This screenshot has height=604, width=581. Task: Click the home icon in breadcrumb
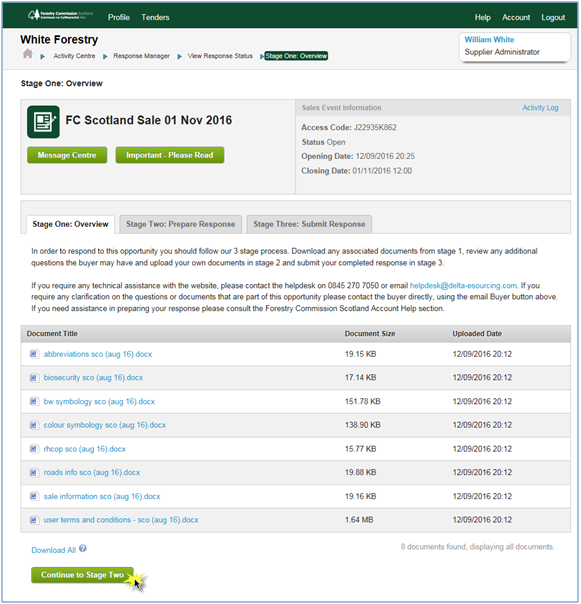pyautogui.click(x=27, y=54)
